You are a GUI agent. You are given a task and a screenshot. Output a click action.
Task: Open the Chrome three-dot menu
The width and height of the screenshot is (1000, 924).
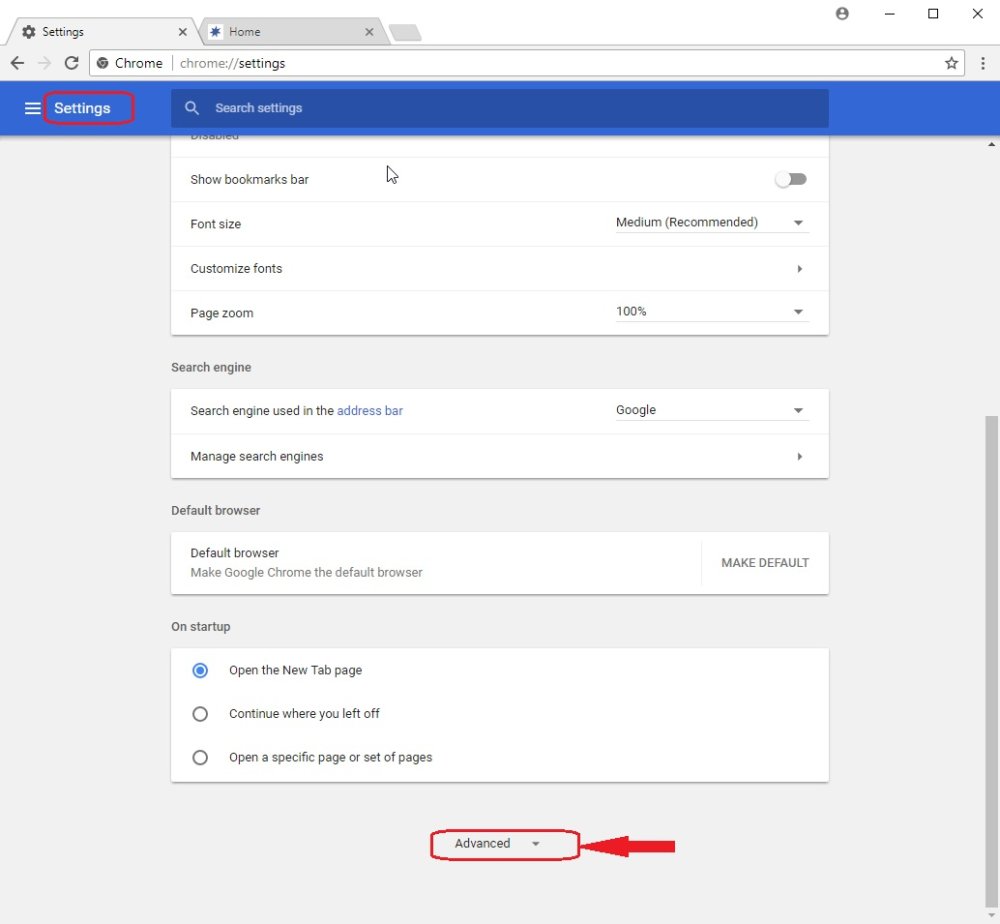[982, 62]
